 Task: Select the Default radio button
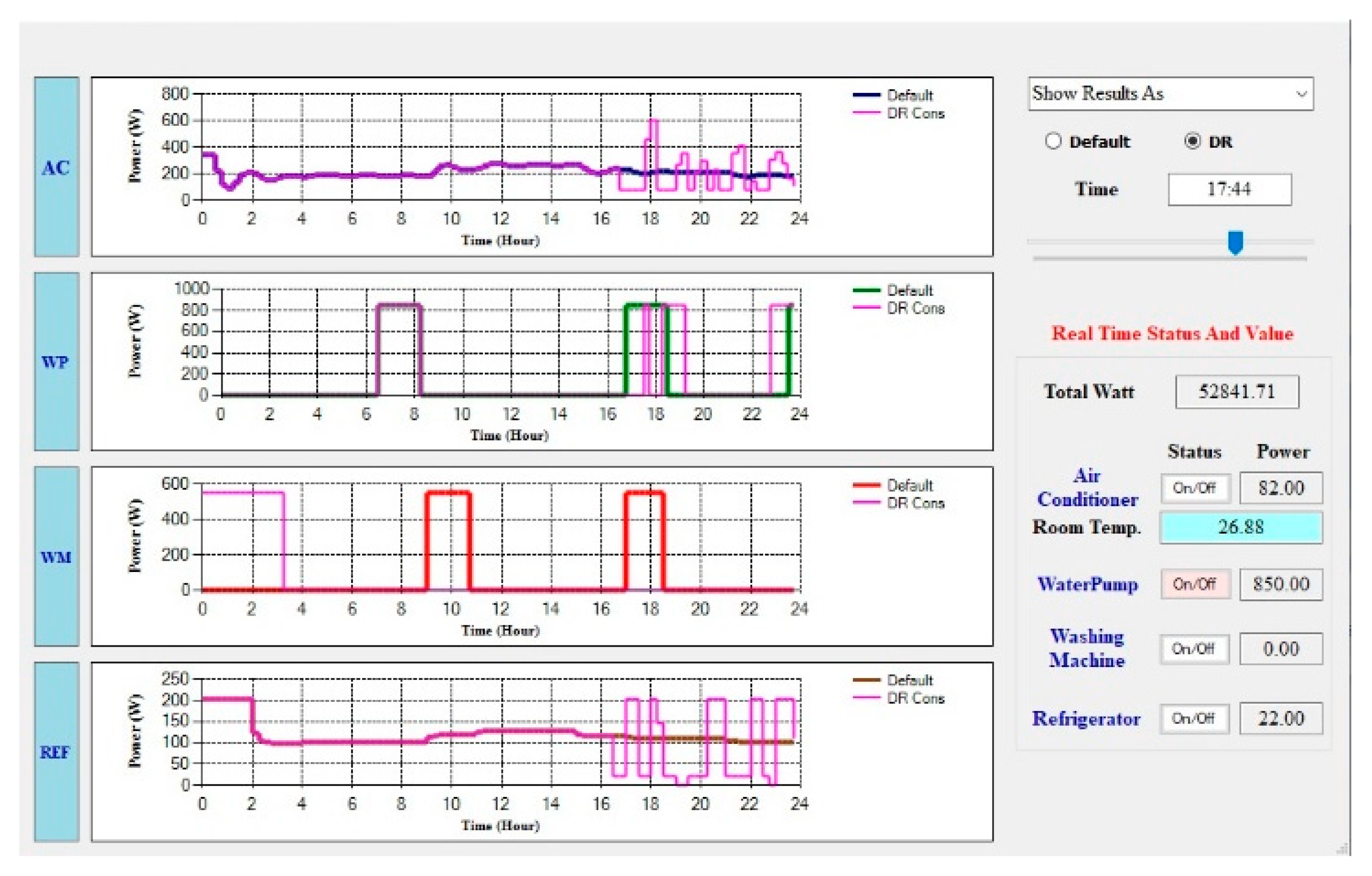coord(1053,141)
